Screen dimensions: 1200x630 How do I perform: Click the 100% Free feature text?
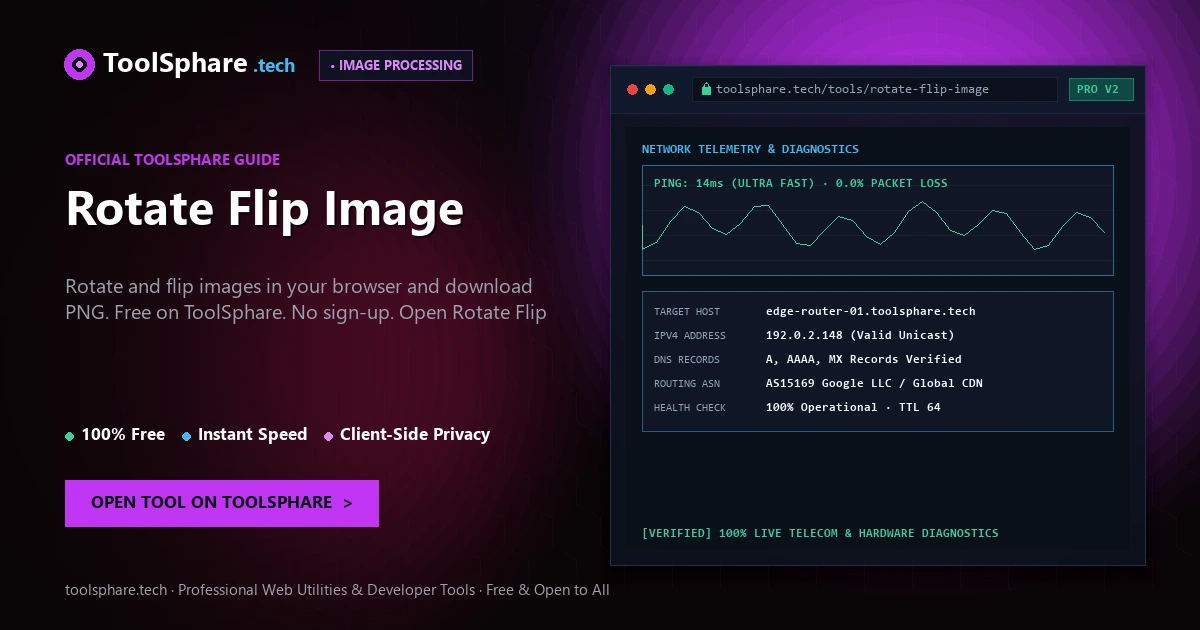tap(123, 435)
